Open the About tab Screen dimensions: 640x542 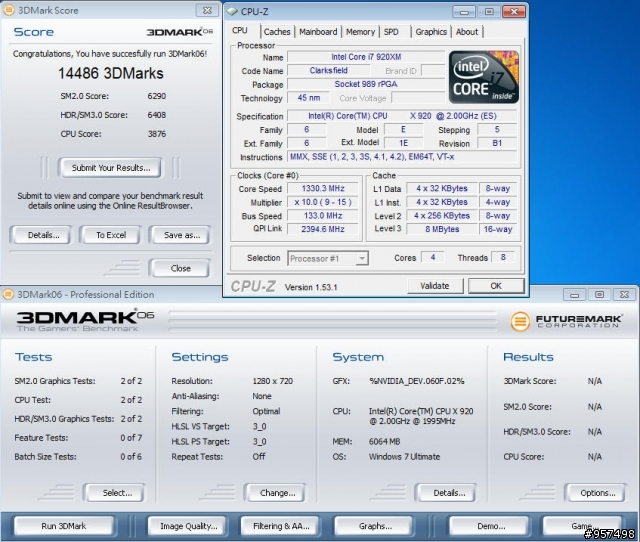point(467,31)
